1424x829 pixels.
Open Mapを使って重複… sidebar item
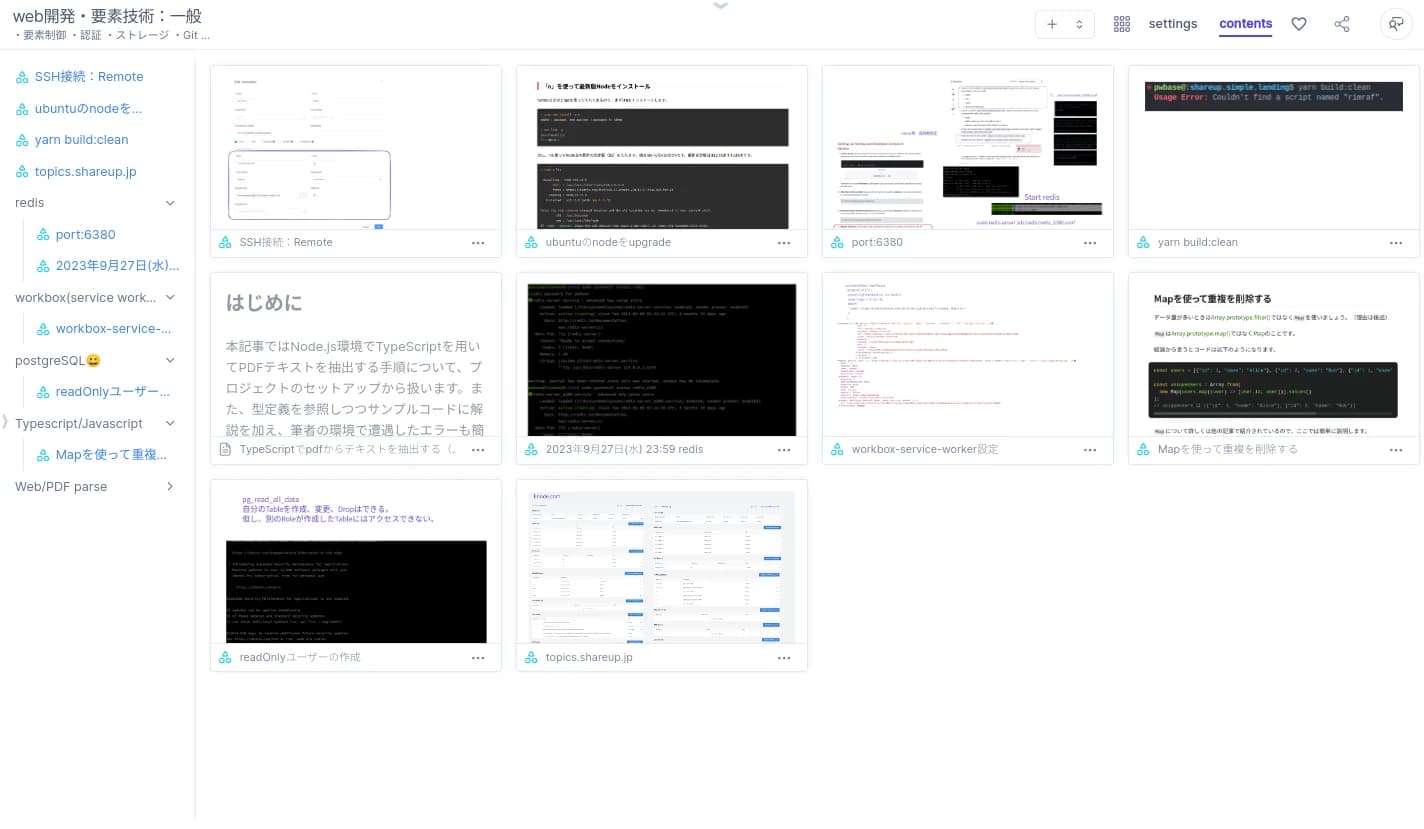point(111,455)
